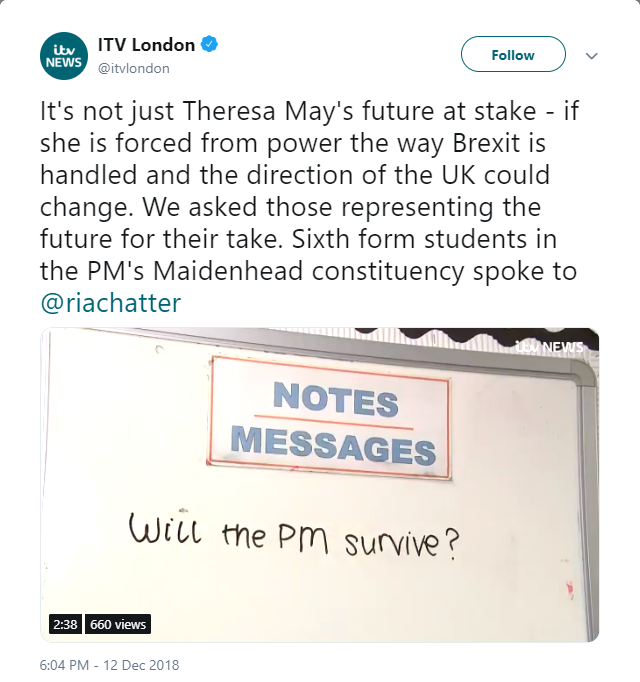Open the @itvlondon handle link

pos(133,68)
